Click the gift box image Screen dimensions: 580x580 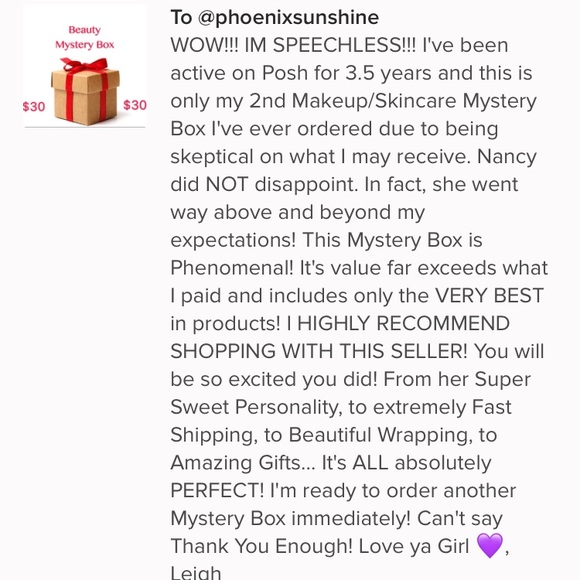[85, 92]
